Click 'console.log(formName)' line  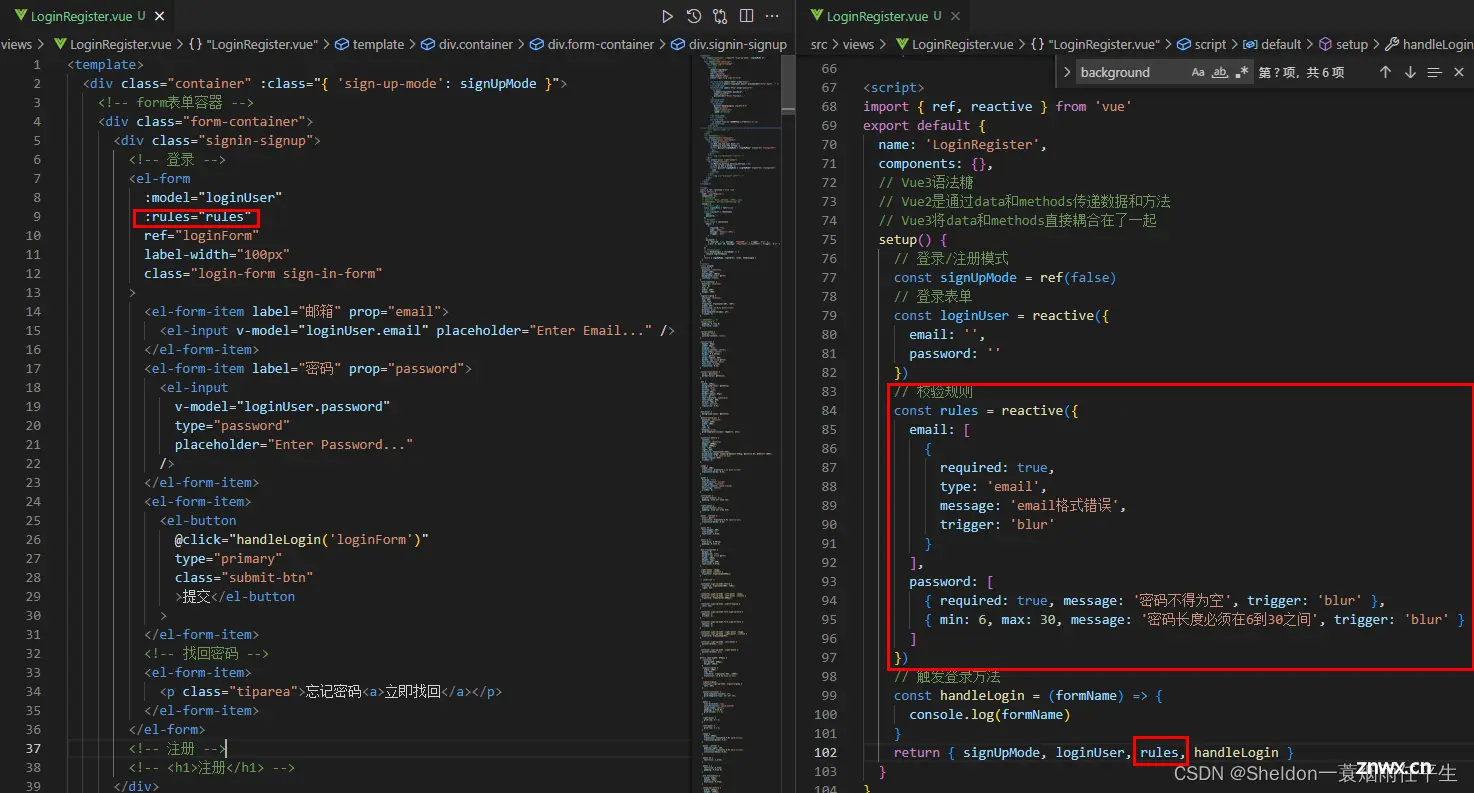989,714
